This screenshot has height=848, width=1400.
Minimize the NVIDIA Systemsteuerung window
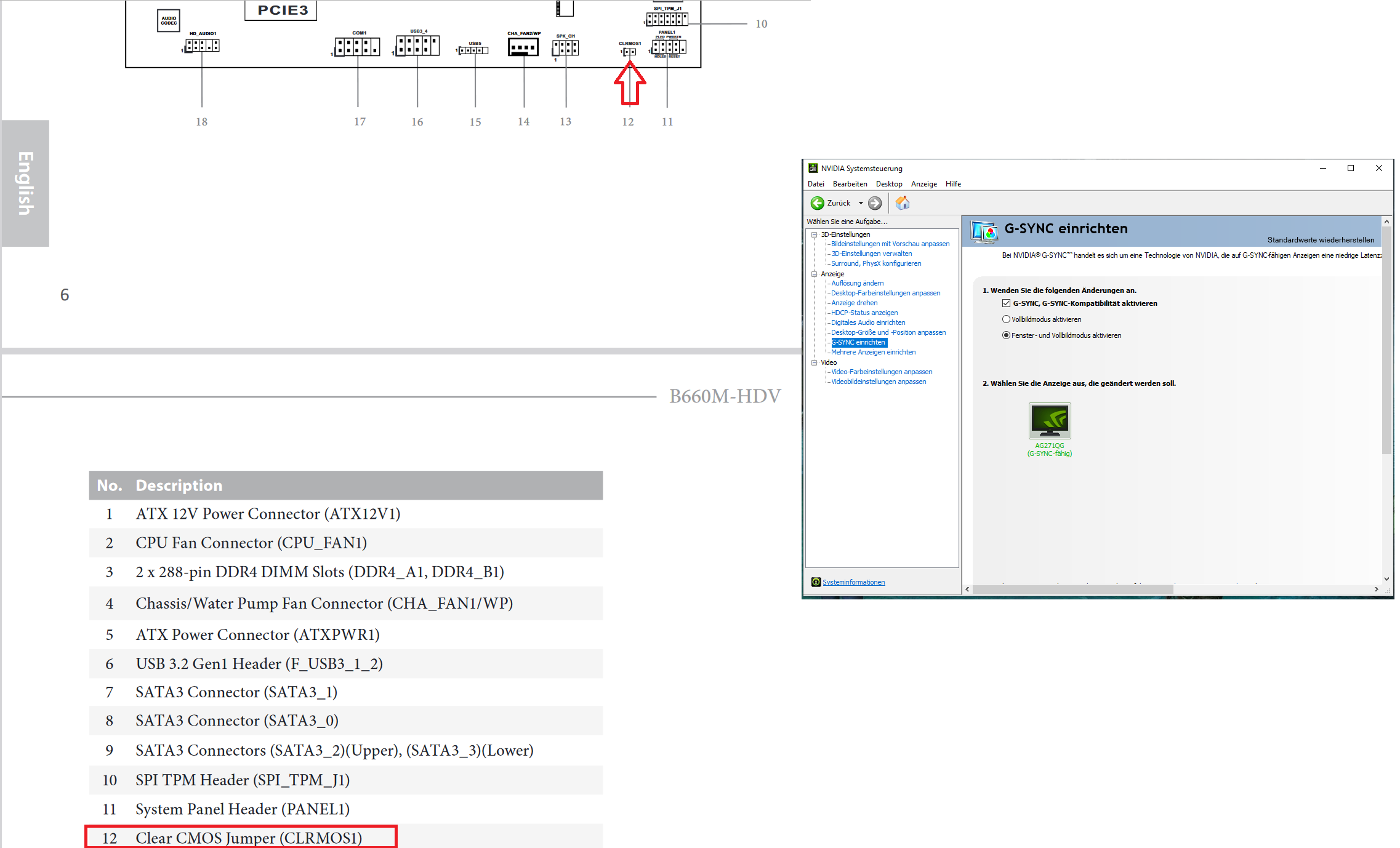(x=1322, y=168)
